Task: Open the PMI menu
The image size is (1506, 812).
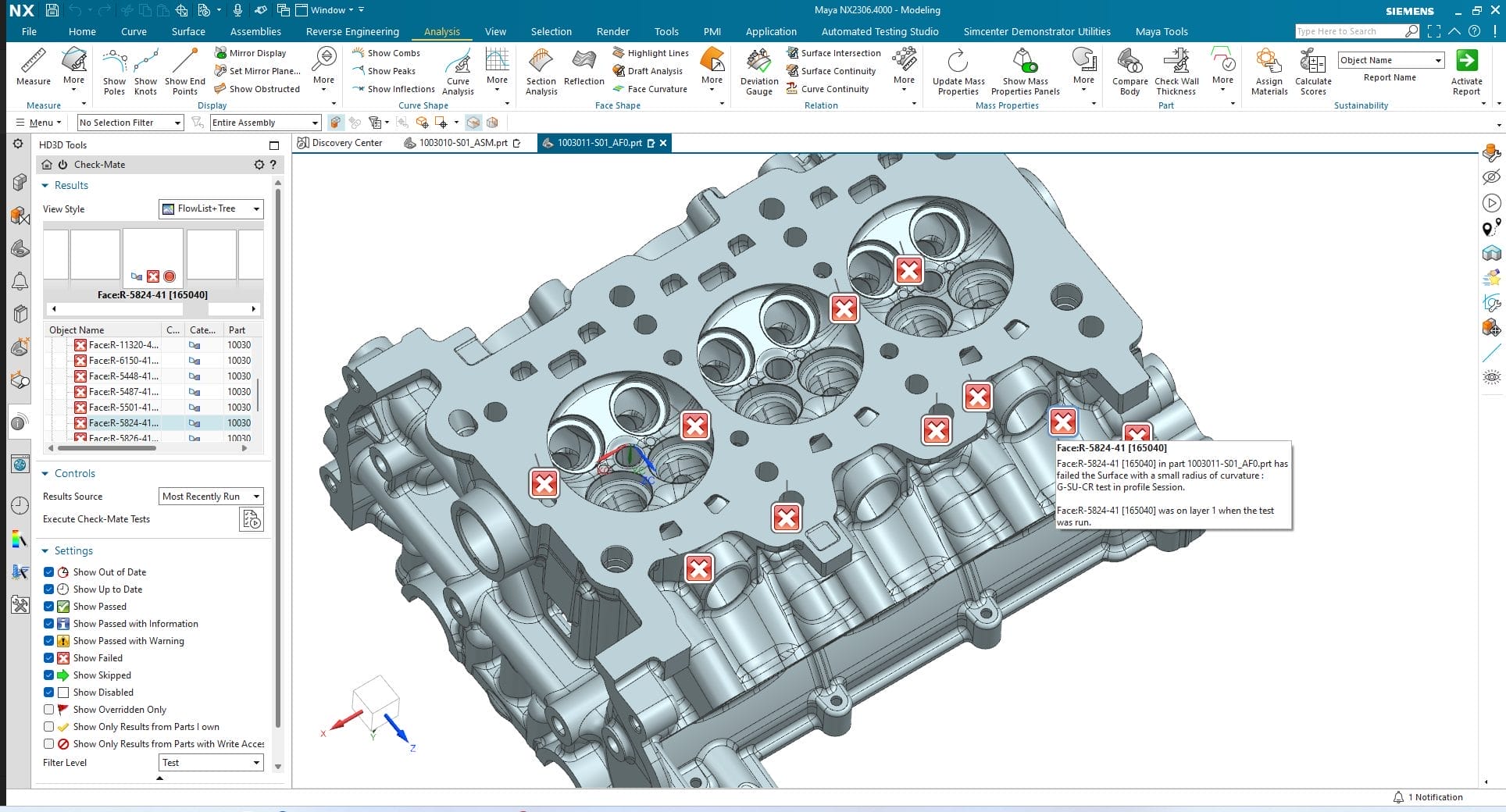Action: click(x=712, y=31)
